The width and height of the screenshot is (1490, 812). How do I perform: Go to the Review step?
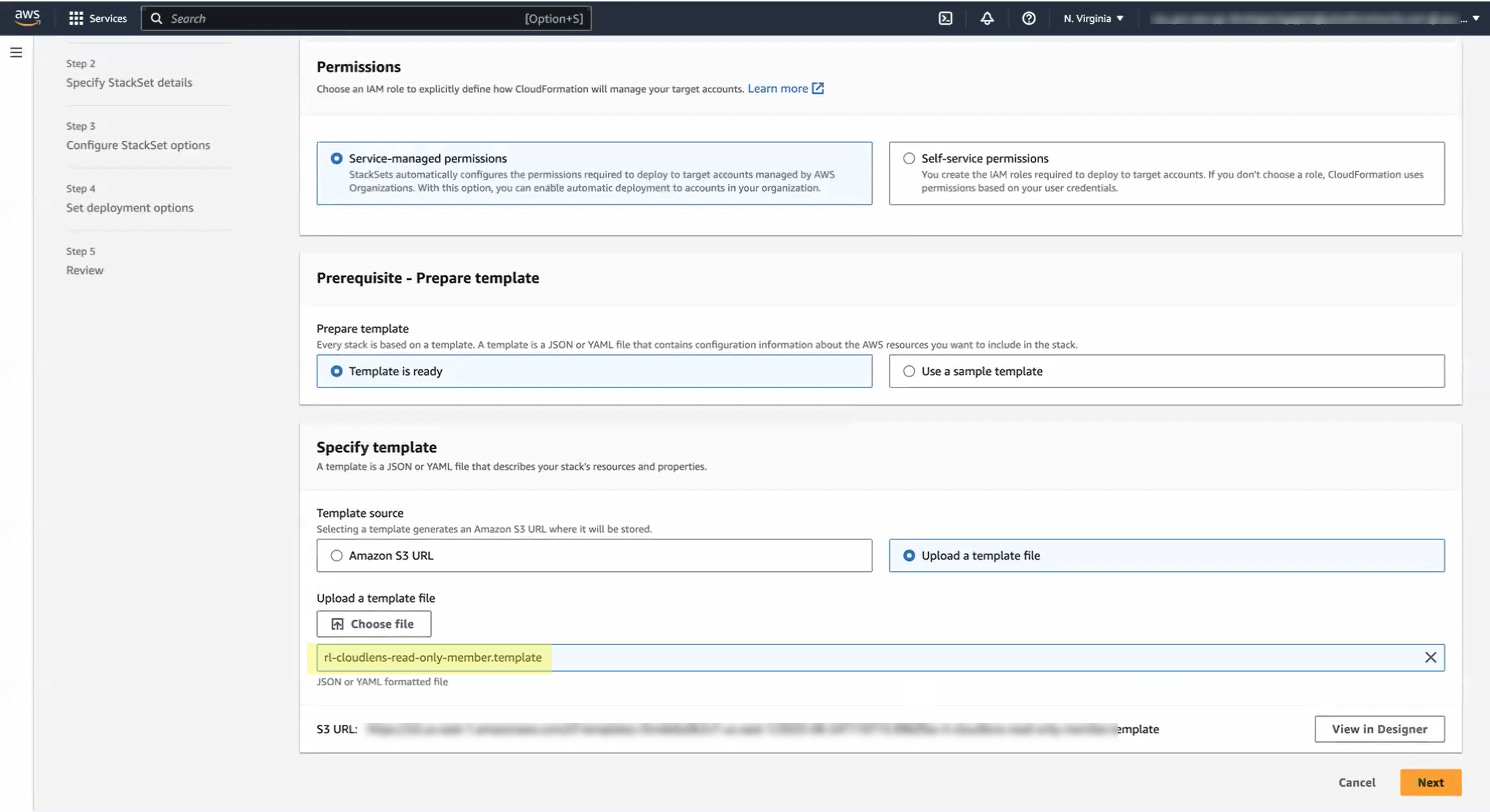(x=84, y=270)
